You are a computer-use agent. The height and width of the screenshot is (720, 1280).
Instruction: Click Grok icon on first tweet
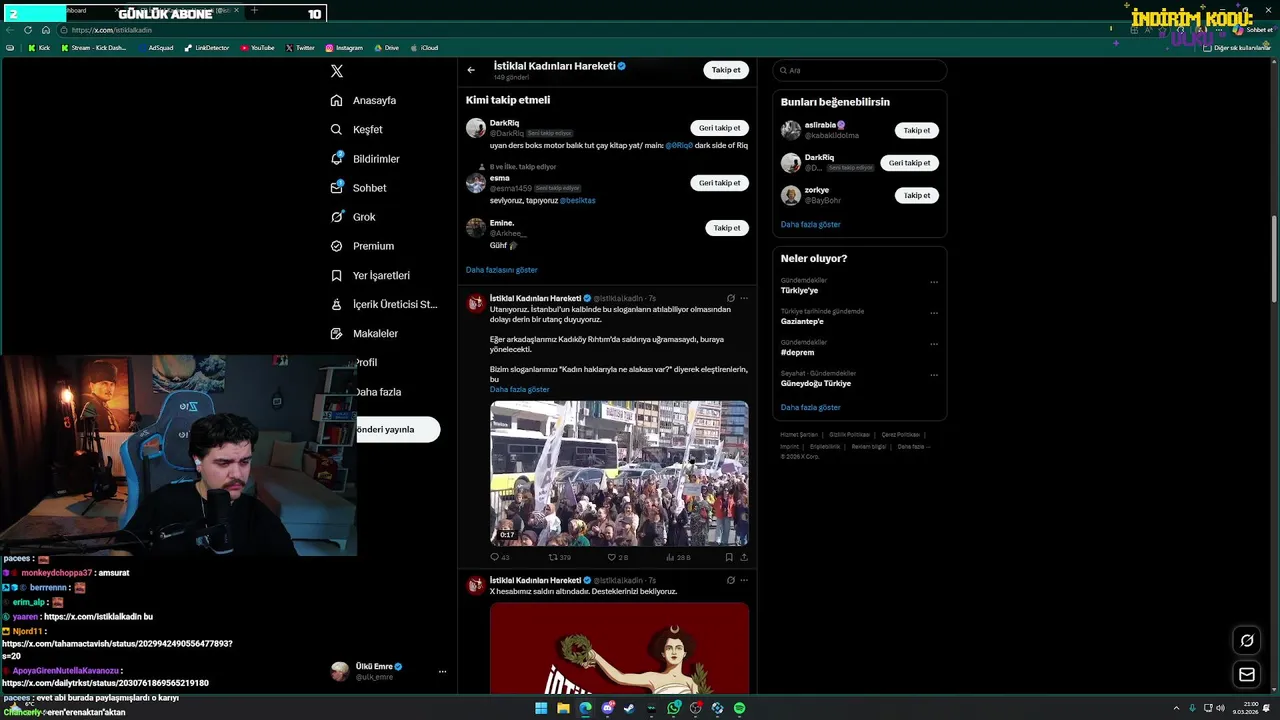coord(731,298)
